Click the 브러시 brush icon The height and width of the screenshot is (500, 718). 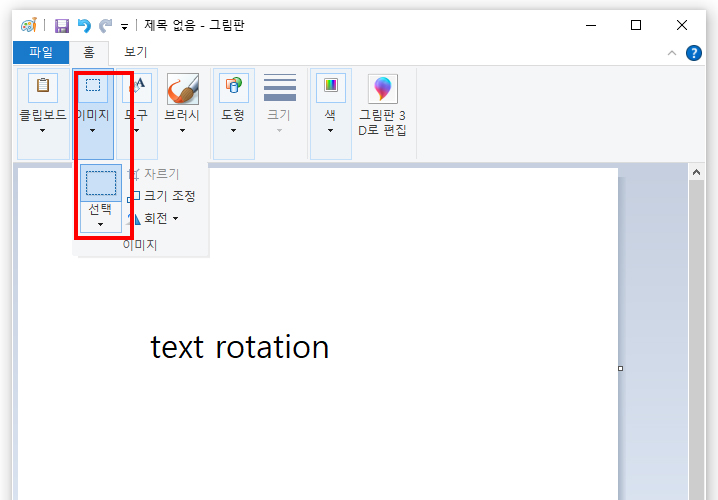pyautogui.click(x=183, y=88)
